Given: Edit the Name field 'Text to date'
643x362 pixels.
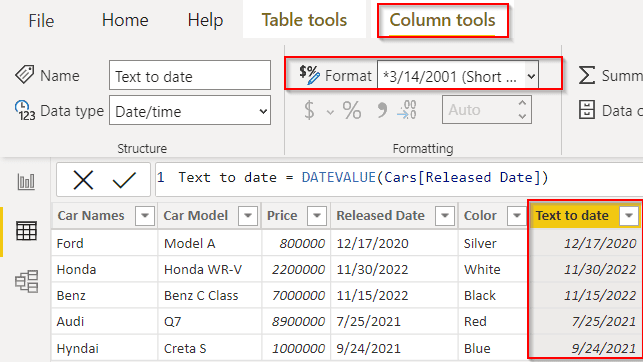Looking at the screenshot, I should pos(190,75).
